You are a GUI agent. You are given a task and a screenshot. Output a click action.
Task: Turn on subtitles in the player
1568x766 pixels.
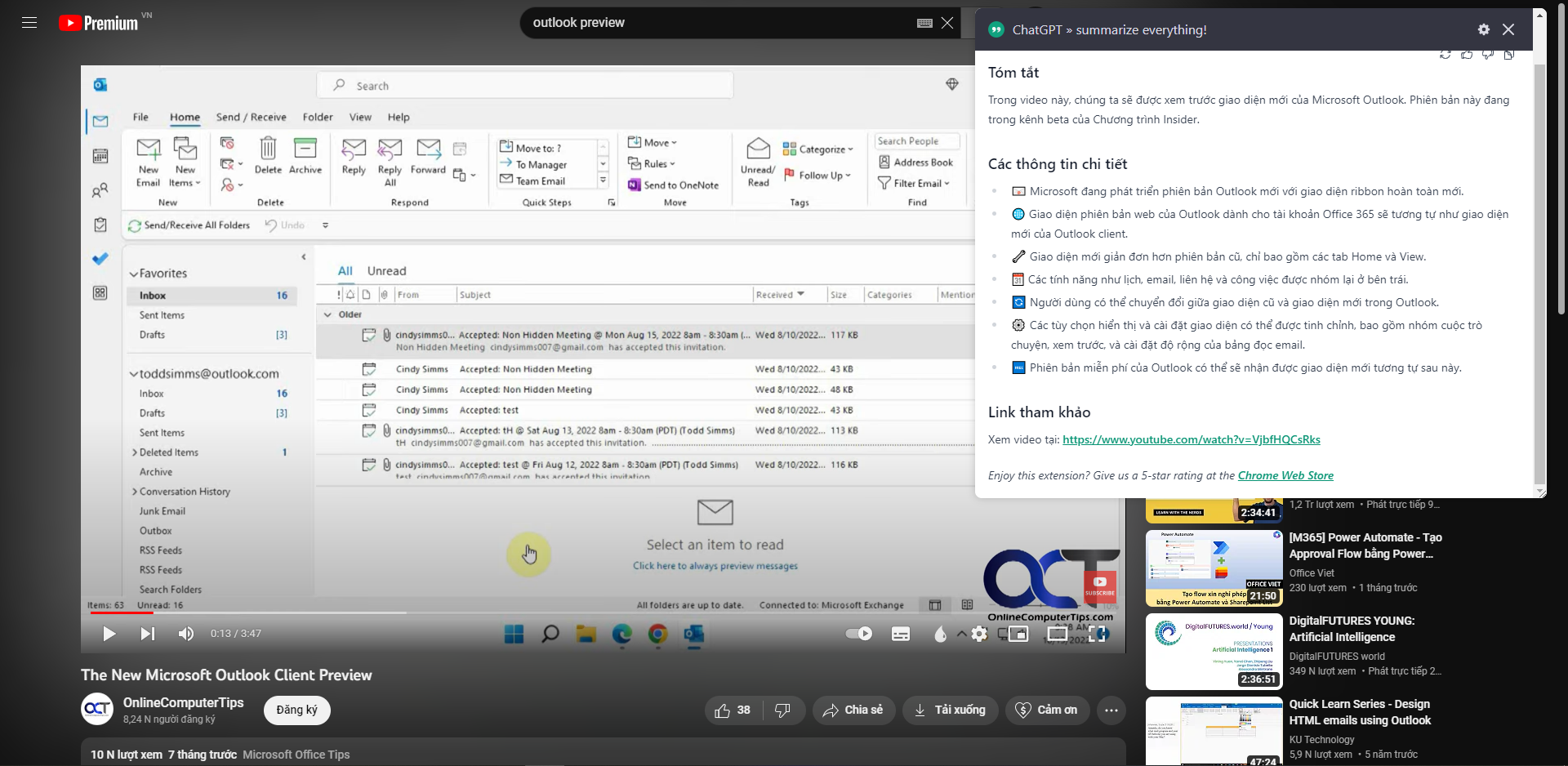click(x=901, y=634)
